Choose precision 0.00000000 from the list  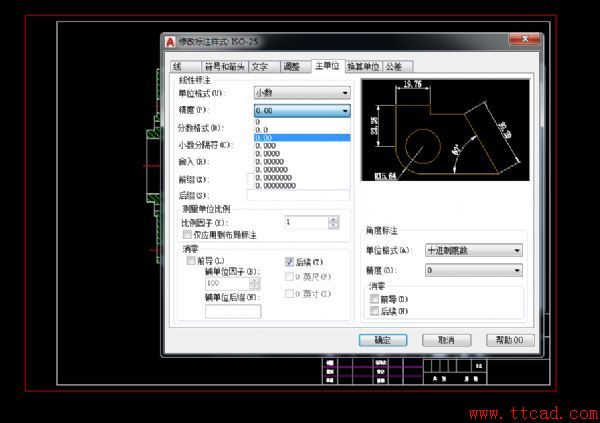click(302, 186)
